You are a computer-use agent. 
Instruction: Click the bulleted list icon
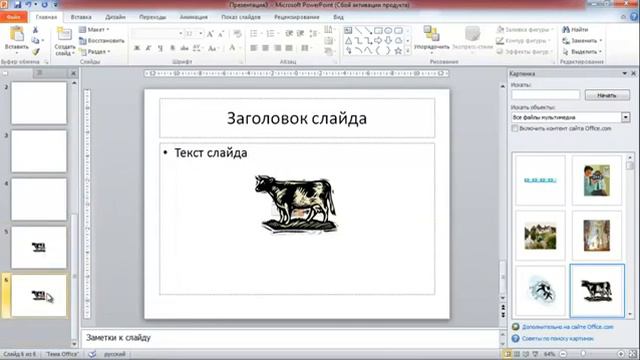click(x=253, y=33)
